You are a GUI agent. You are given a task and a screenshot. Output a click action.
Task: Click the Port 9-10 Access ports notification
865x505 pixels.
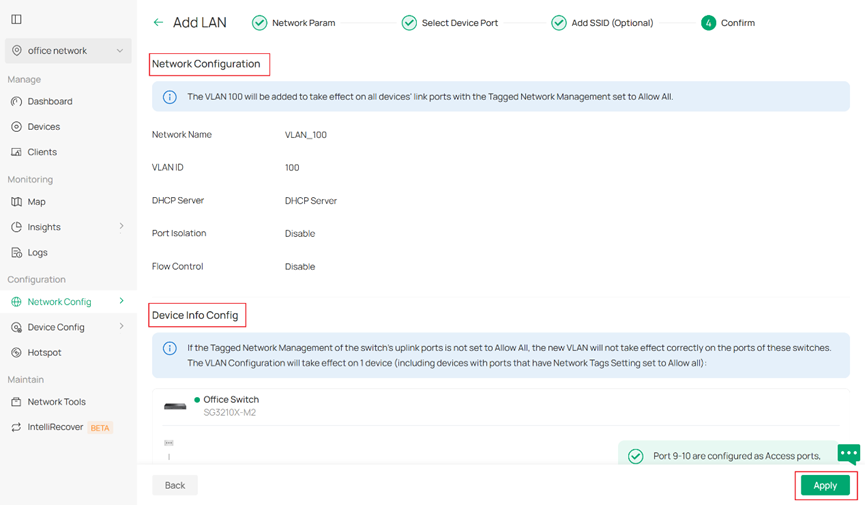pos(736,456)
